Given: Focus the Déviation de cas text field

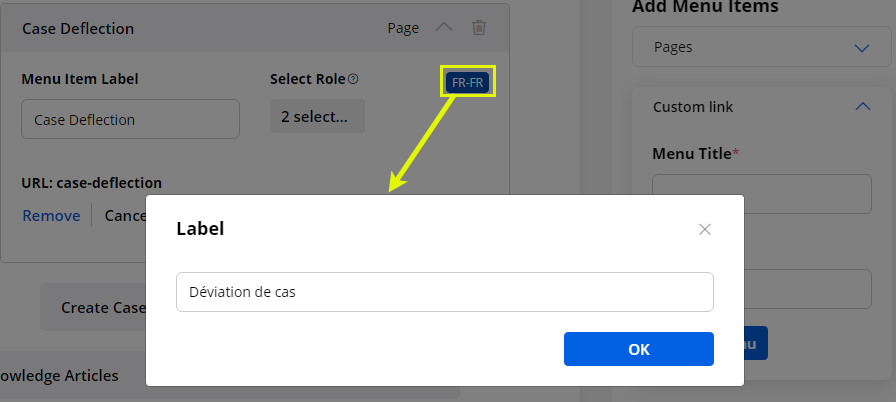Looking at the screenshot, I should coord(444,292).
